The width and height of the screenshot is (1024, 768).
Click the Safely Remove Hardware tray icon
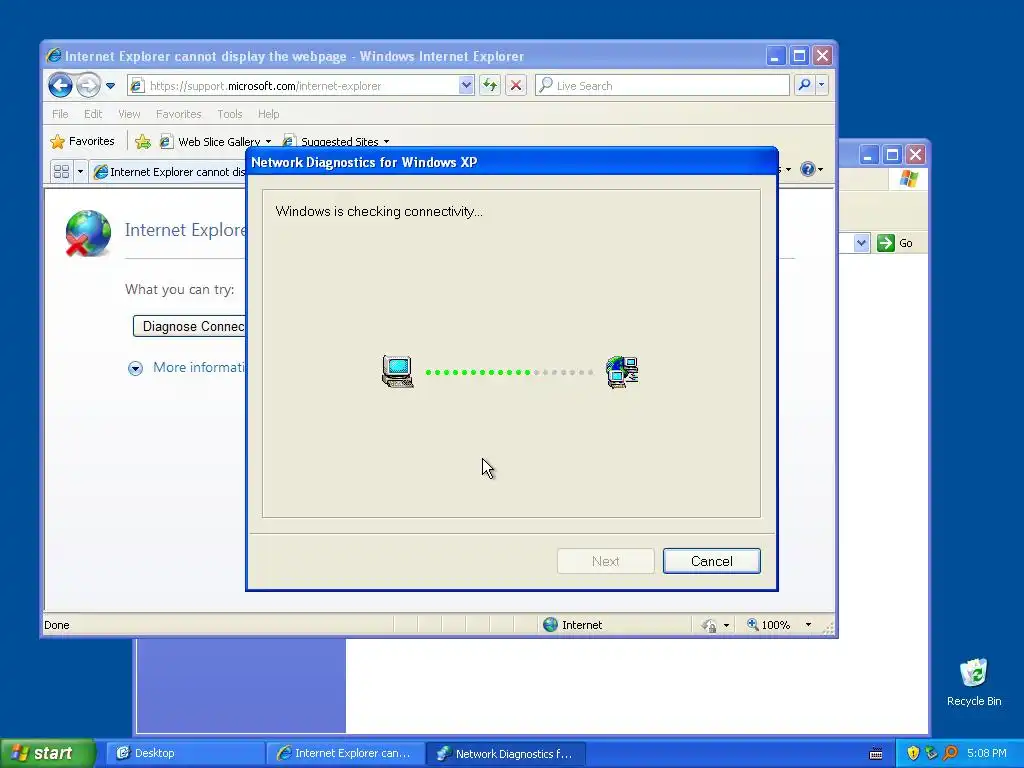[931, 753]
